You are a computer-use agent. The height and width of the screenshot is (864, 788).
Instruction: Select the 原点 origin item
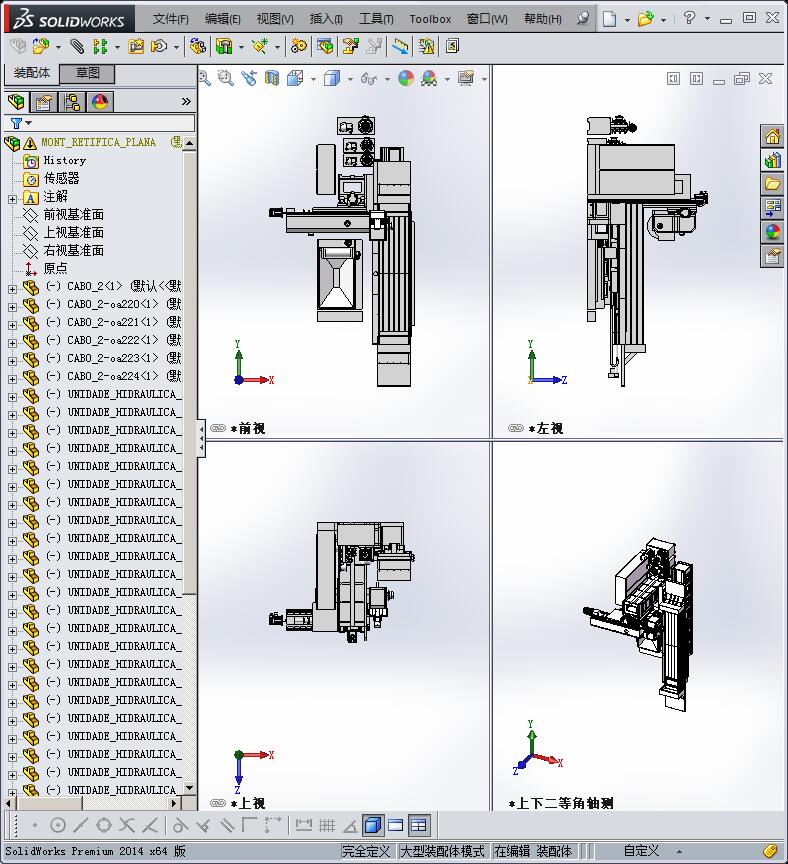coord(56,268)
